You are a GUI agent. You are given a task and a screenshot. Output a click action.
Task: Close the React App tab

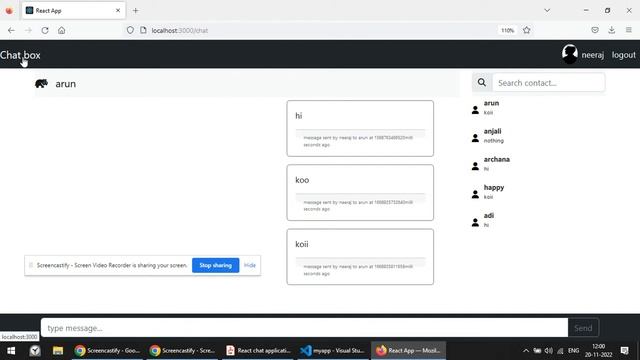118,11
